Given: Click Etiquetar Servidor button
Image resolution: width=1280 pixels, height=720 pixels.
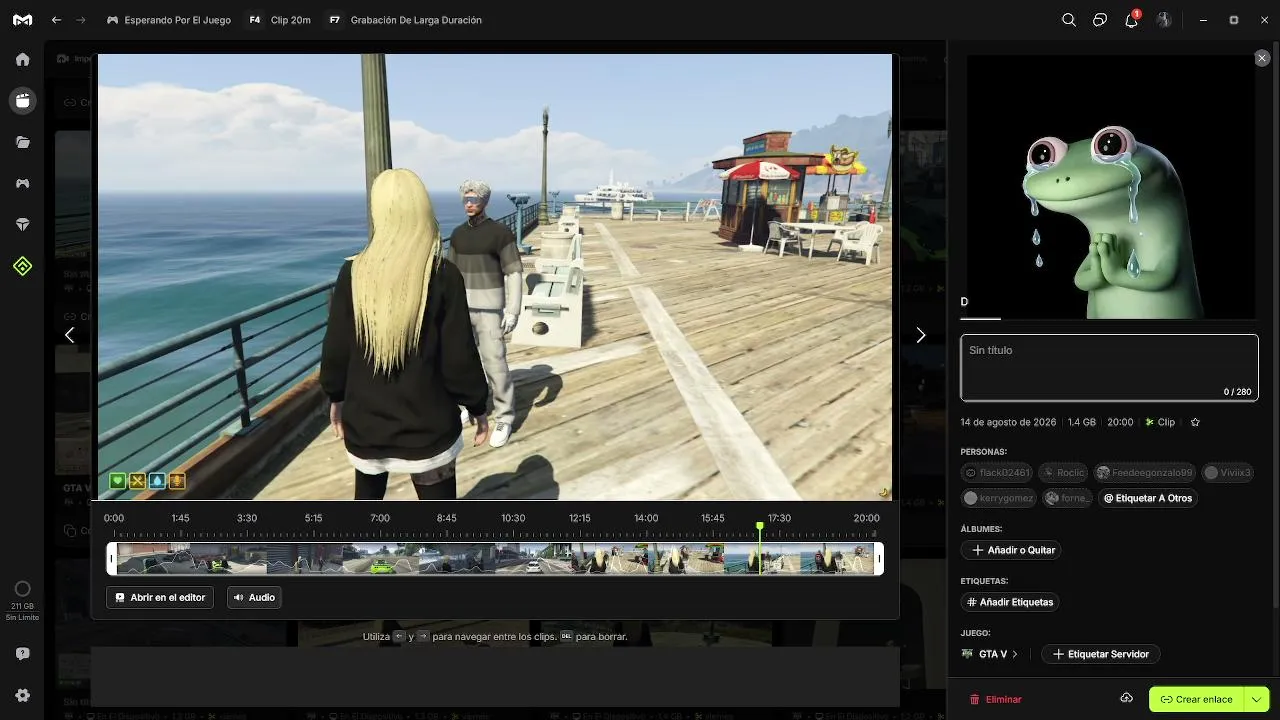Looking at the screenshot, I should coord(1100,654).
